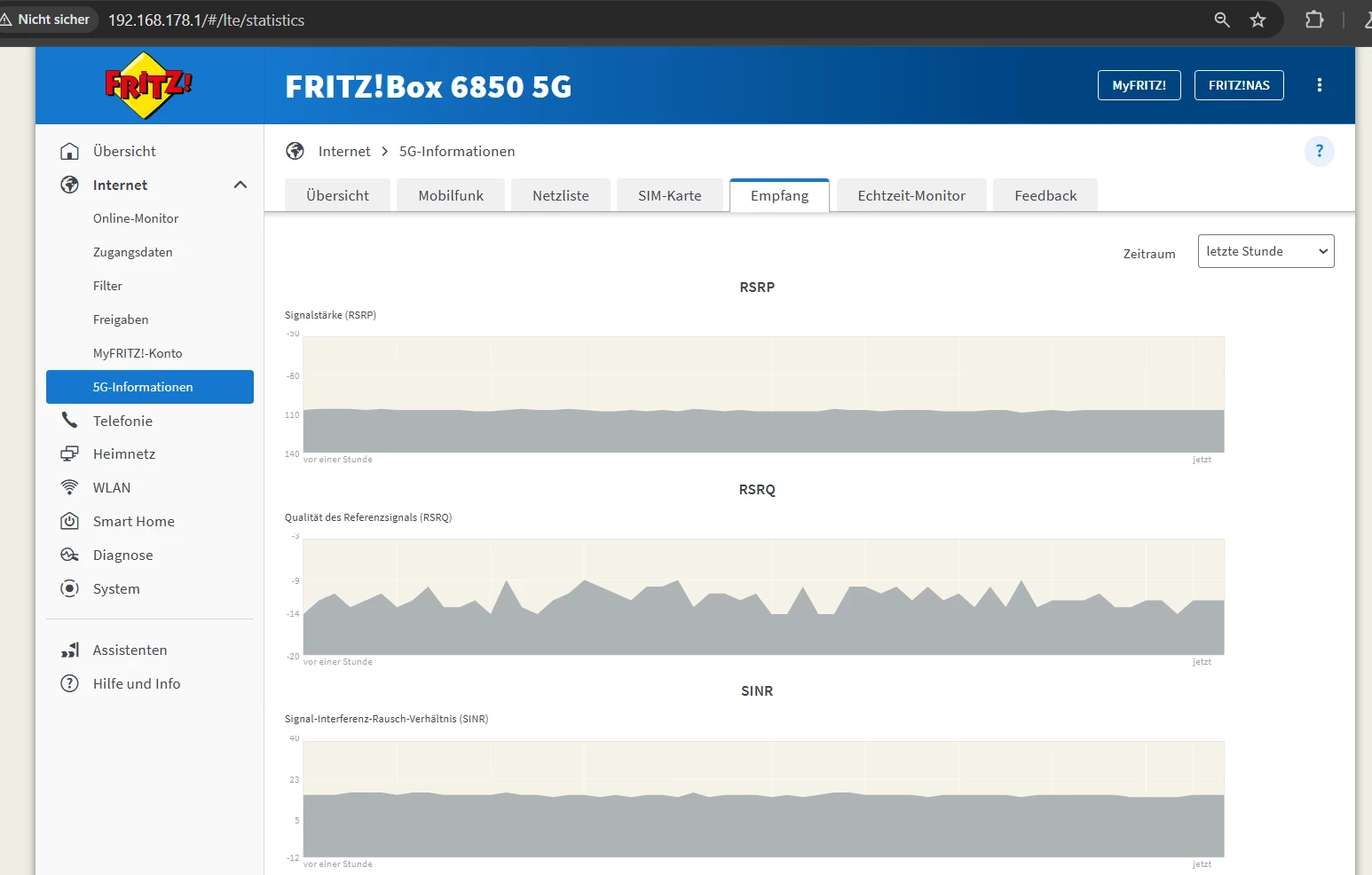Screen dimensions: 1372x875
Task: Click the Signalstärke (RSRP) label
Action: click(x=330, y=315)
